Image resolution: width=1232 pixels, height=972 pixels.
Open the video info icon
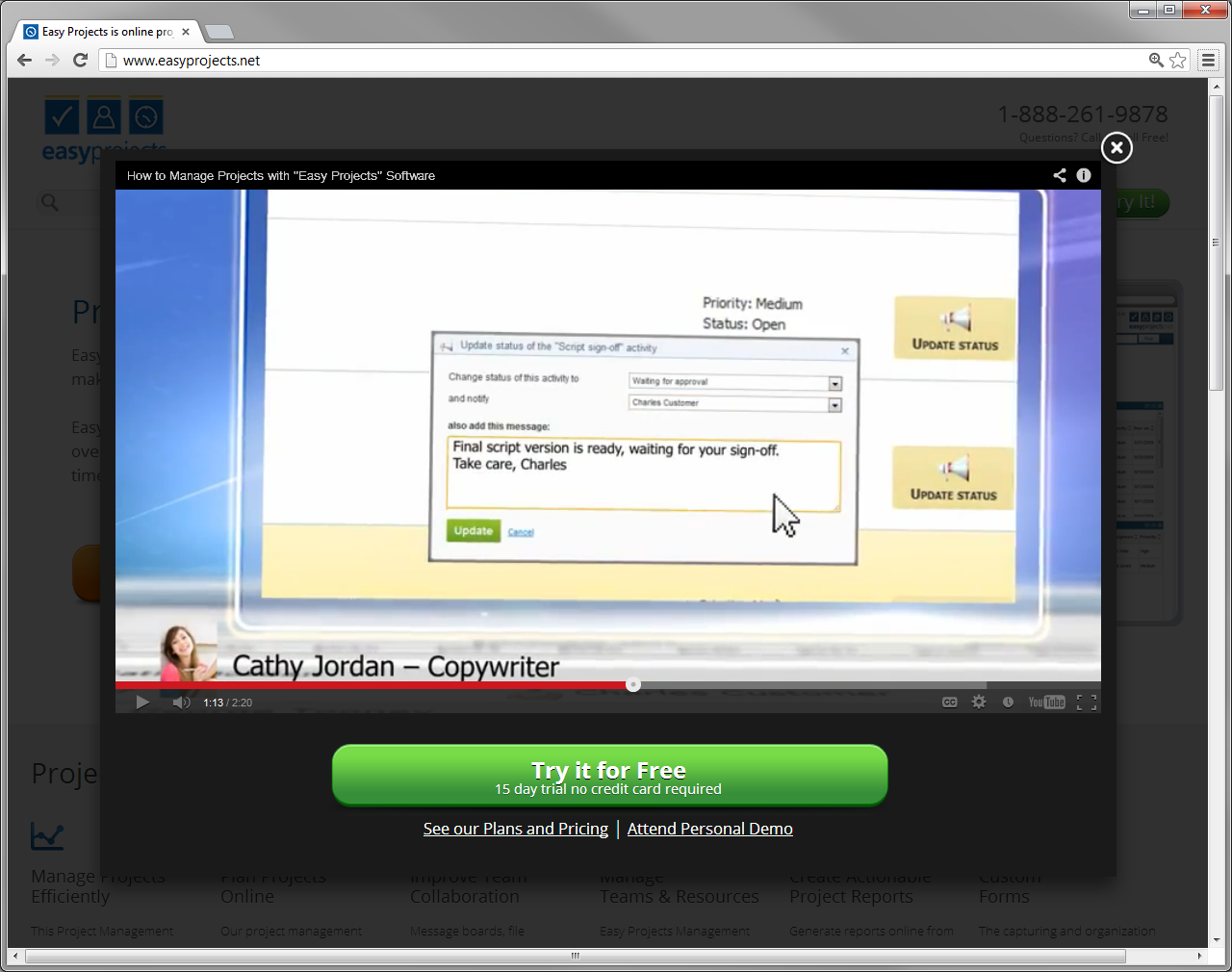coord(1084,175)
